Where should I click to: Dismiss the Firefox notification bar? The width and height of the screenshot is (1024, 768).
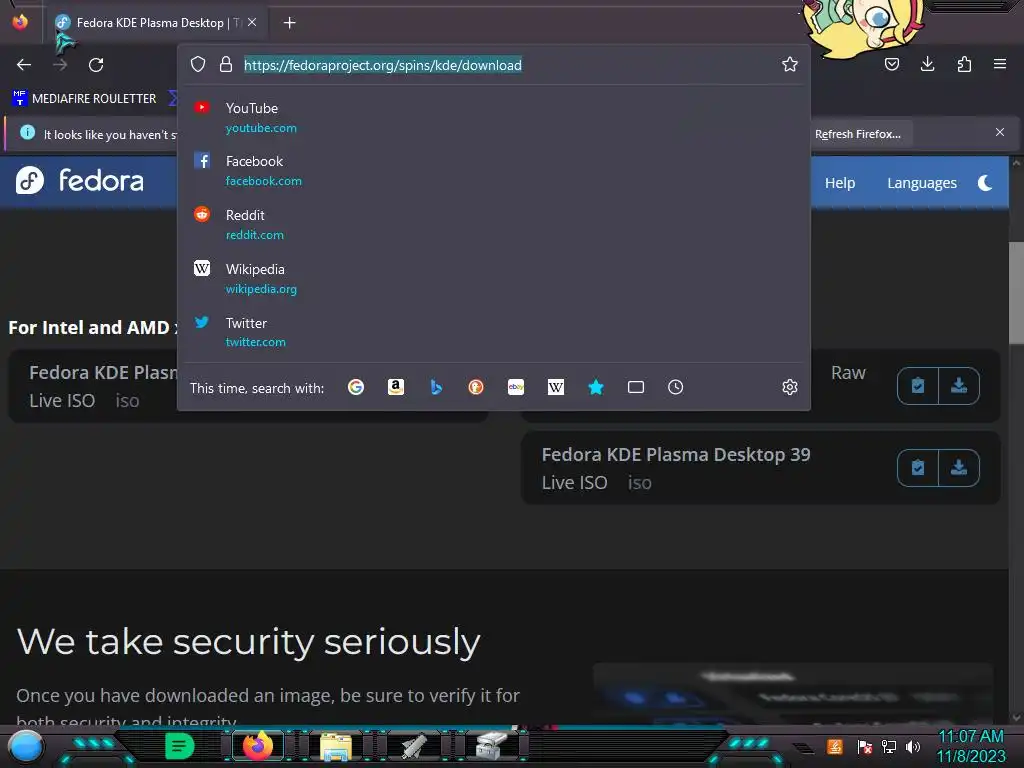point(999,132)
